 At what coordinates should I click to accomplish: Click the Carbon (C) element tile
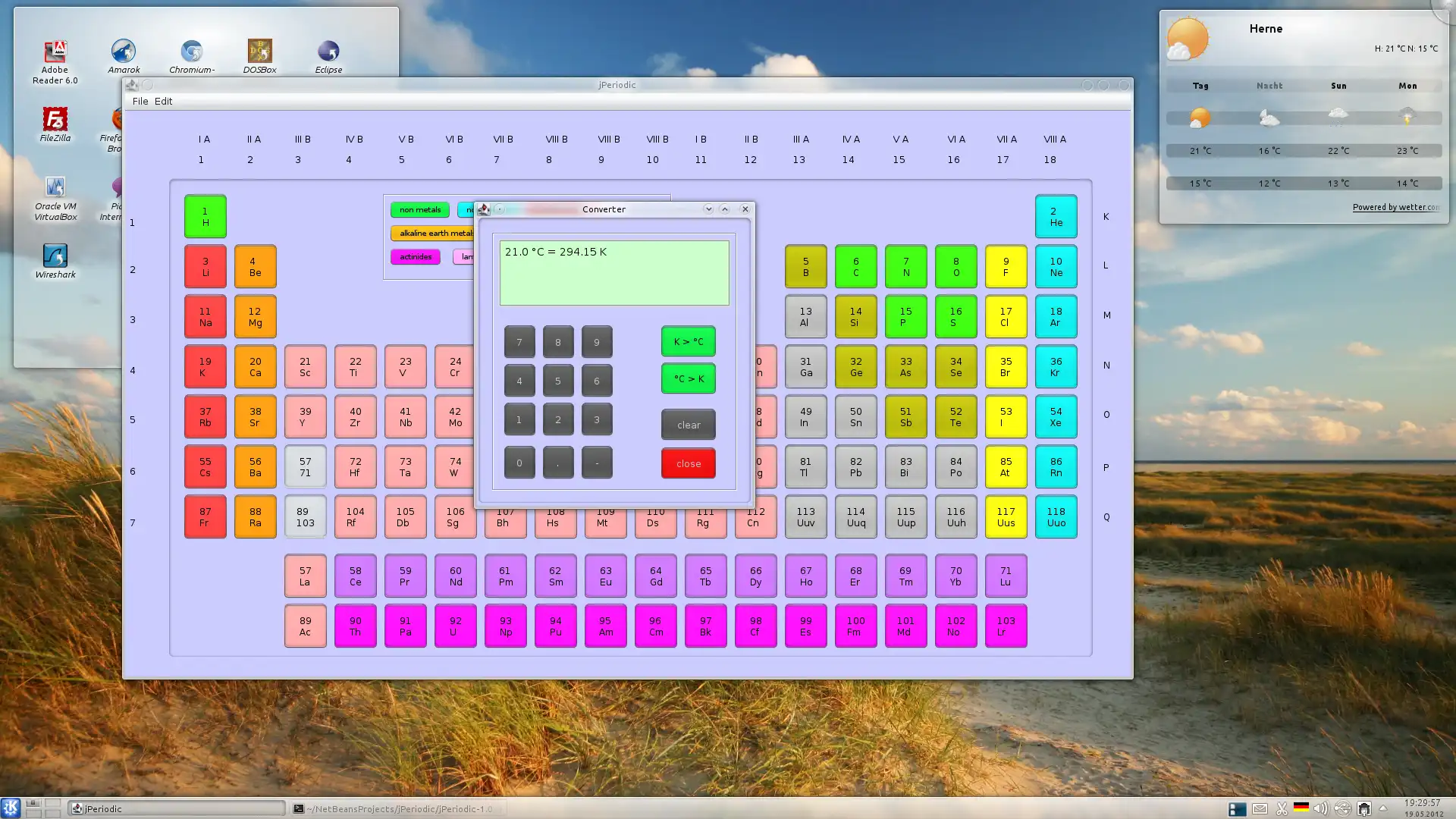pos(855,266)
